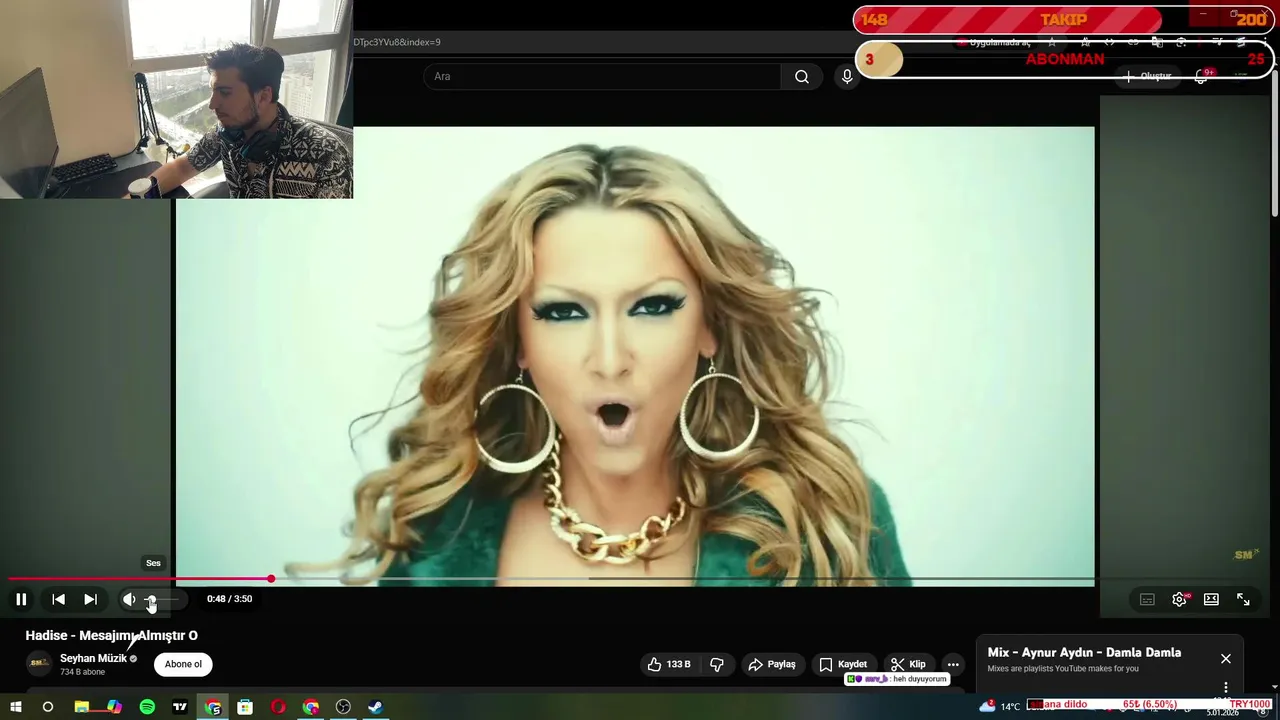Click the playback time 0:48 / 3:50
This screenshot has width=1280, height=720.
tap(229, 599)
